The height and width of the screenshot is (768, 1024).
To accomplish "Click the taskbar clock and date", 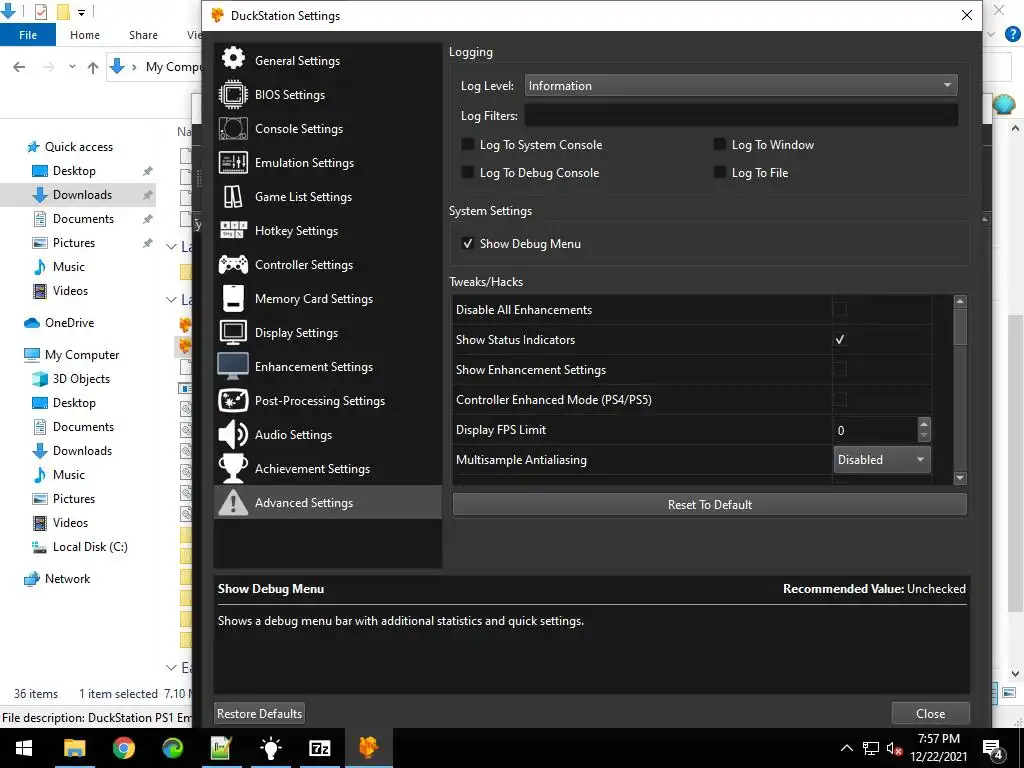I will pos(939,748).
